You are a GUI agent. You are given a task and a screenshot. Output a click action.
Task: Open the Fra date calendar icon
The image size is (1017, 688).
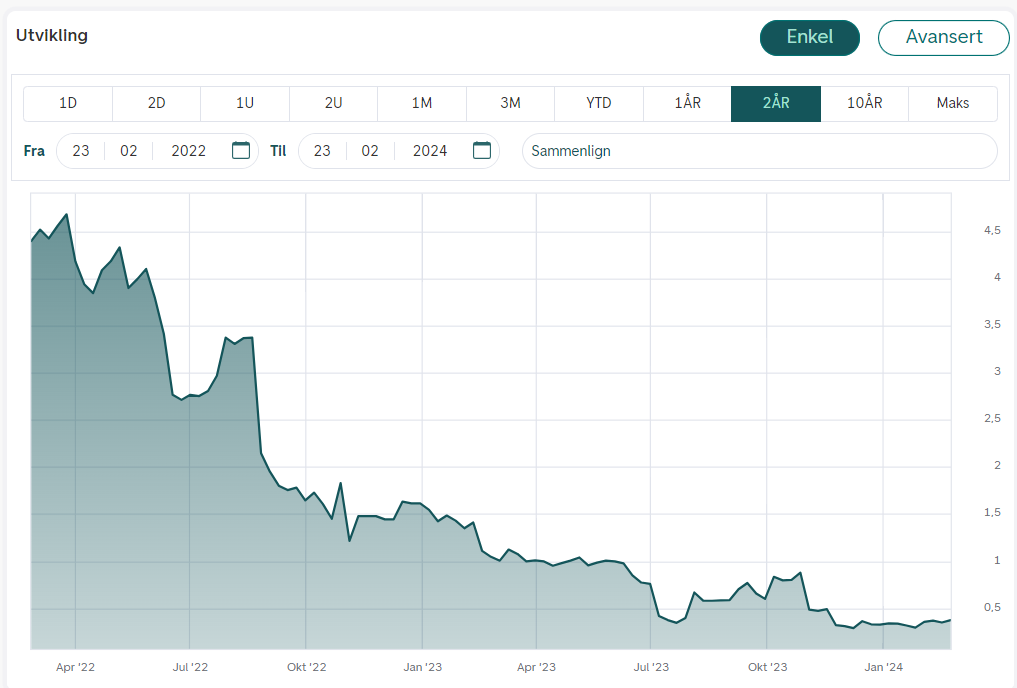click(x=241, y=150)
